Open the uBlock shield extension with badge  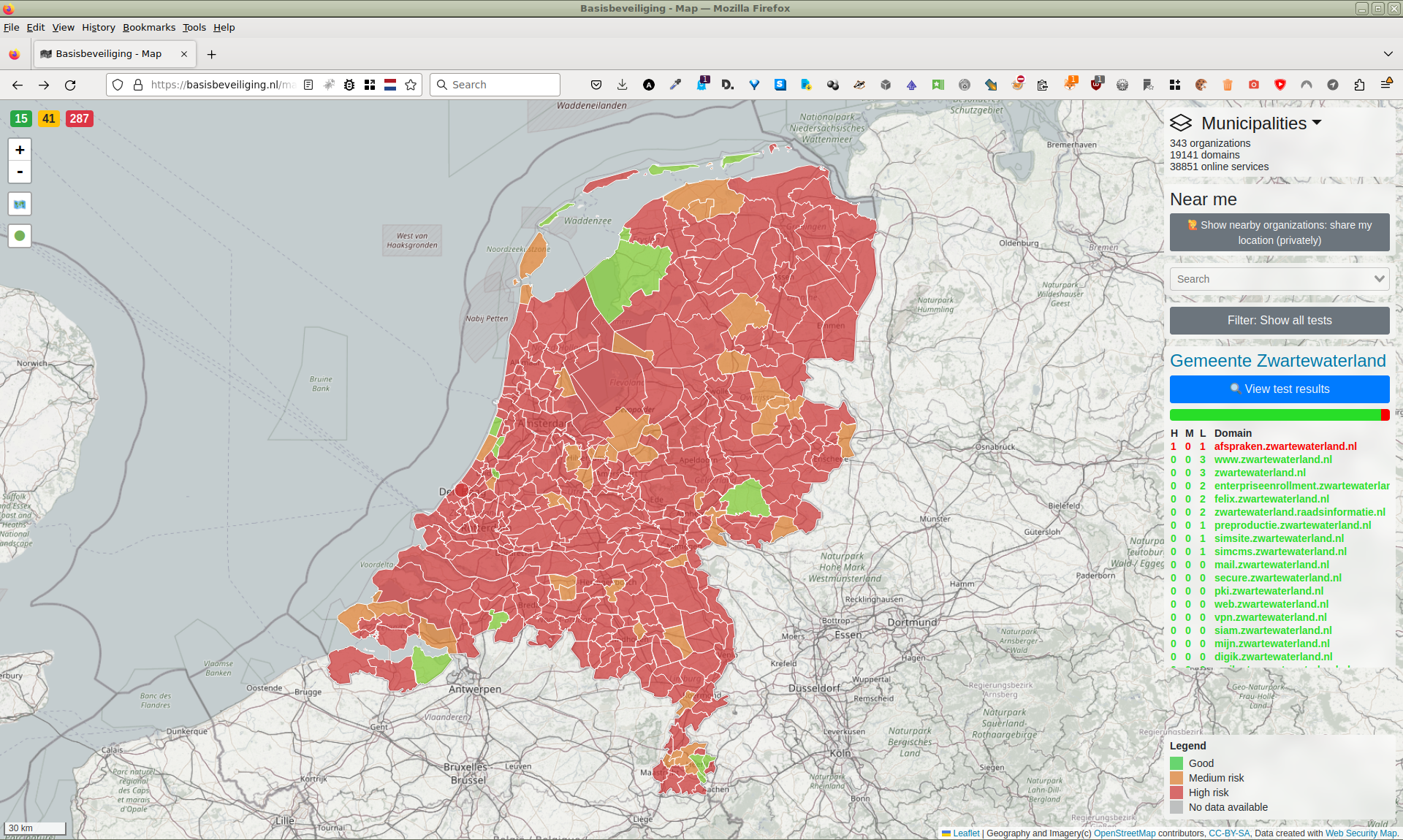pos(1096,83)
